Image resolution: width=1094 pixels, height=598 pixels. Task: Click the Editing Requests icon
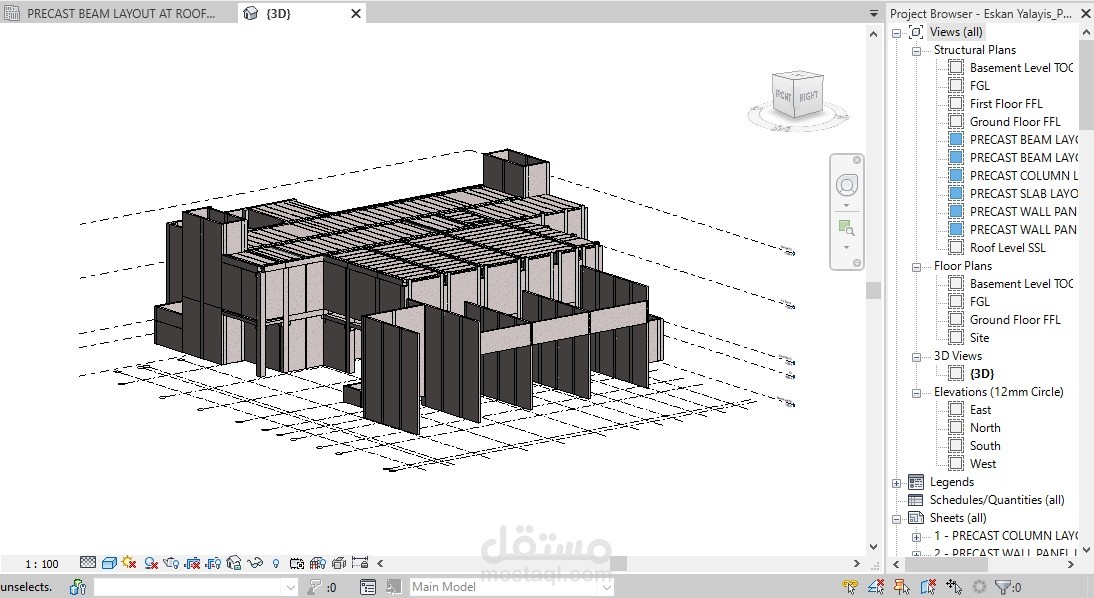[314, 588]
